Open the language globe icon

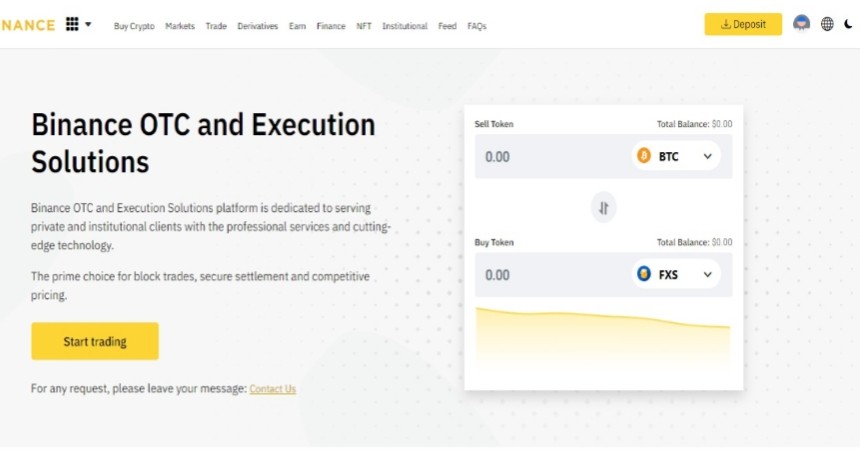click(x=827, y=24)
